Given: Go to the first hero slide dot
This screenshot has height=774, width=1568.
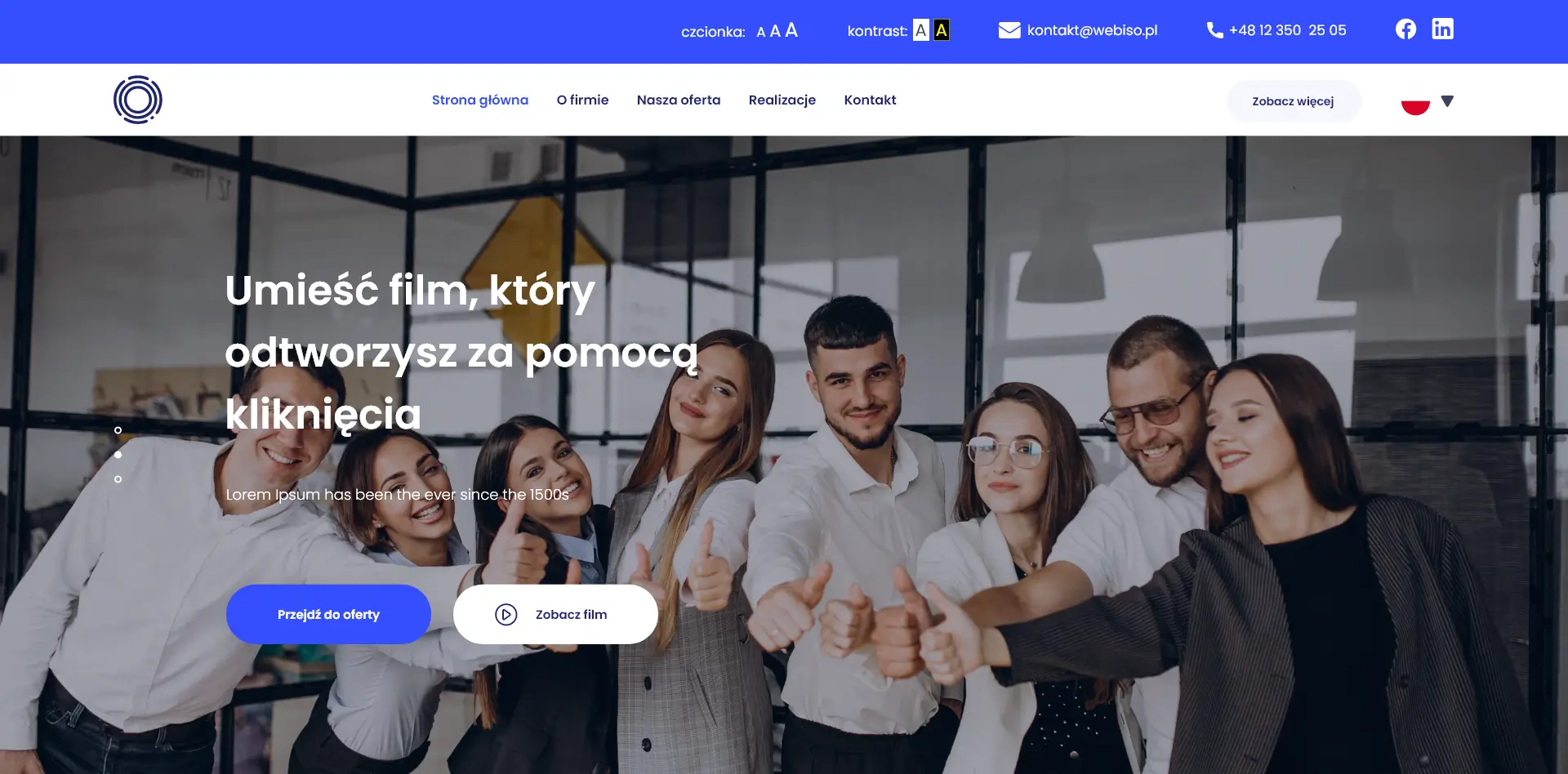Looking at the screenshot, I should pos(118,430).
